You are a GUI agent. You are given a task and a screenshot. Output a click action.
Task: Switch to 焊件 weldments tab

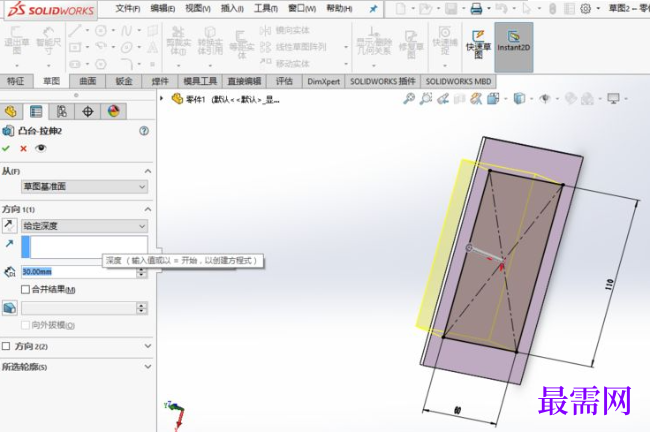160,81
